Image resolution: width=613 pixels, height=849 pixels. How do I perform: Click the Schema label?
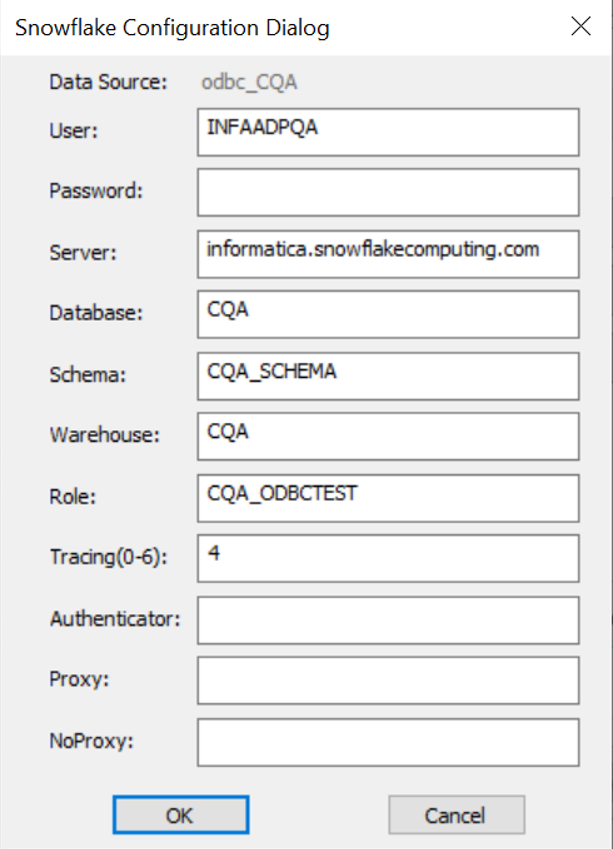coord(88,375)
